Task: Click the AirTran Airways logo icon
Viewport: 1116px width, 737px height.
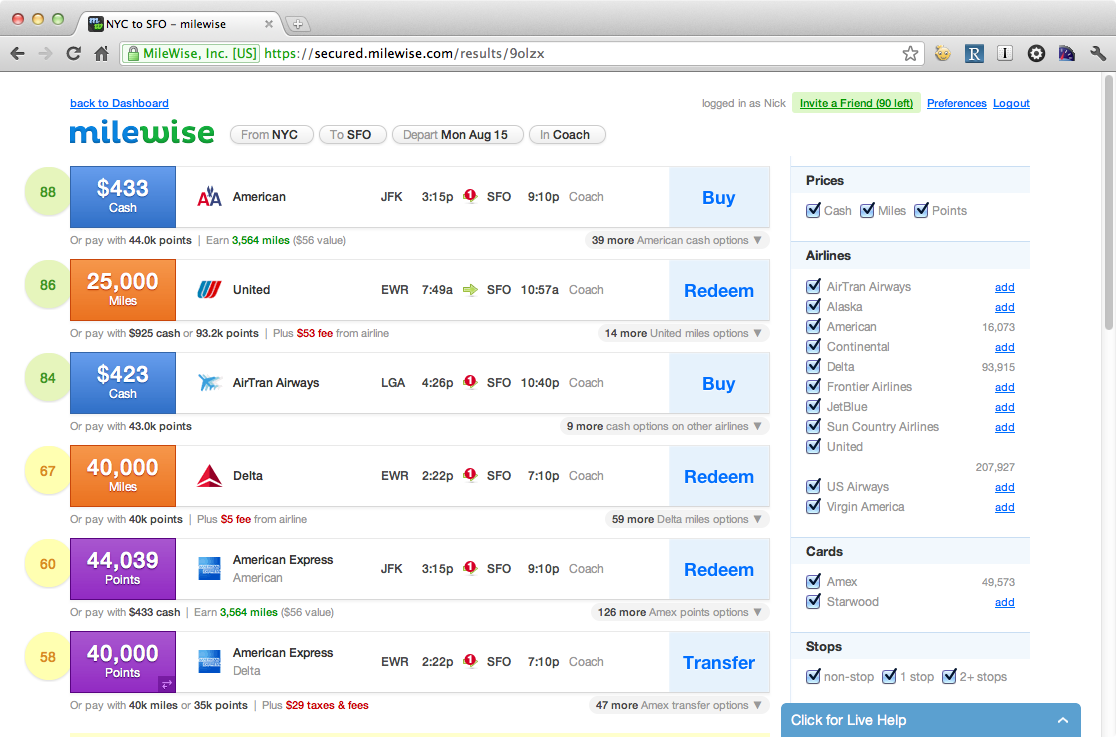Action: pos(209,383)
